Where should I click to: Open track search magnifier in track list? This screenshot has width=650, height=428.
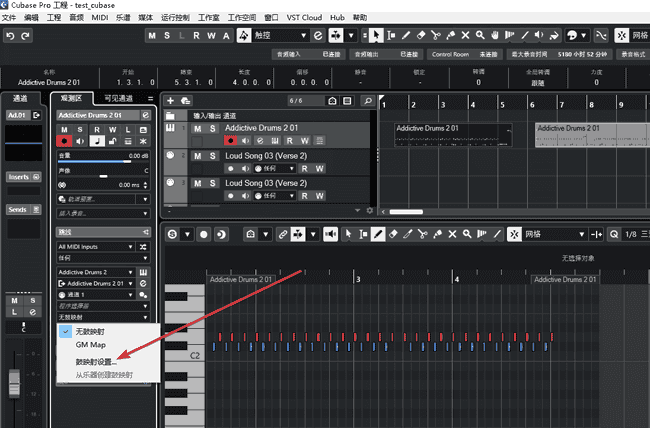pos(368,101)
